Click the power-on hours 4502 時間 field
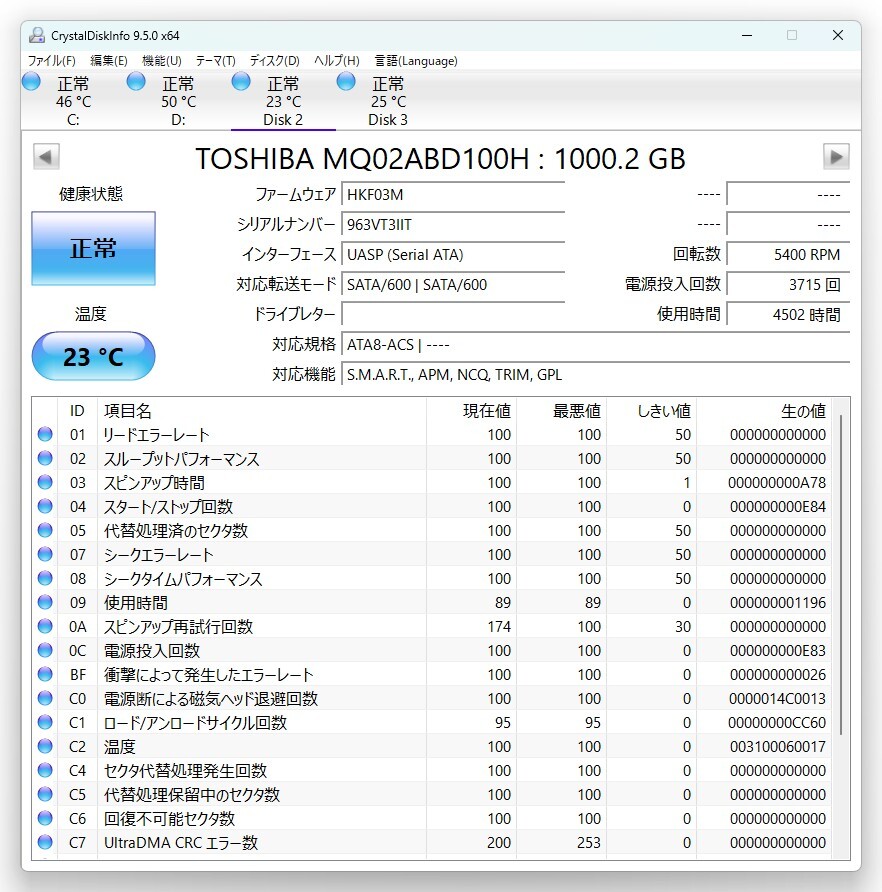This screenshot has height=892, width=882. pos(788,314)
